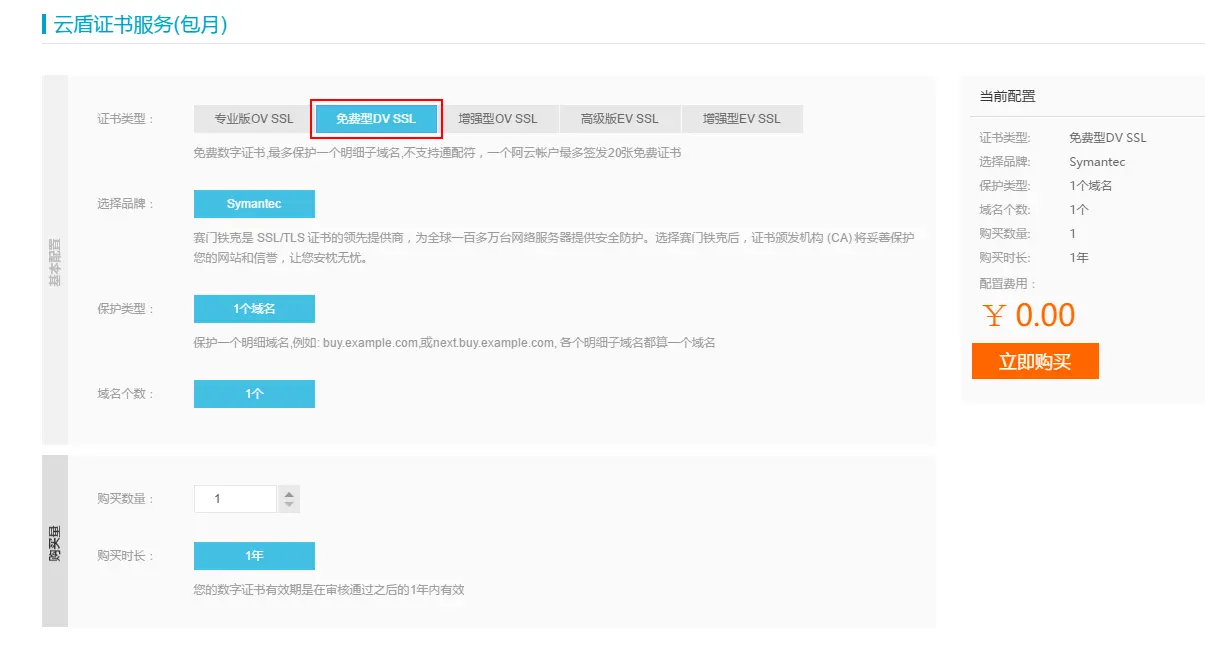The height and width of the screenshot is (665, 1205).
Task: Select the 专业版OV SSL certificate type
Action: 254,119
